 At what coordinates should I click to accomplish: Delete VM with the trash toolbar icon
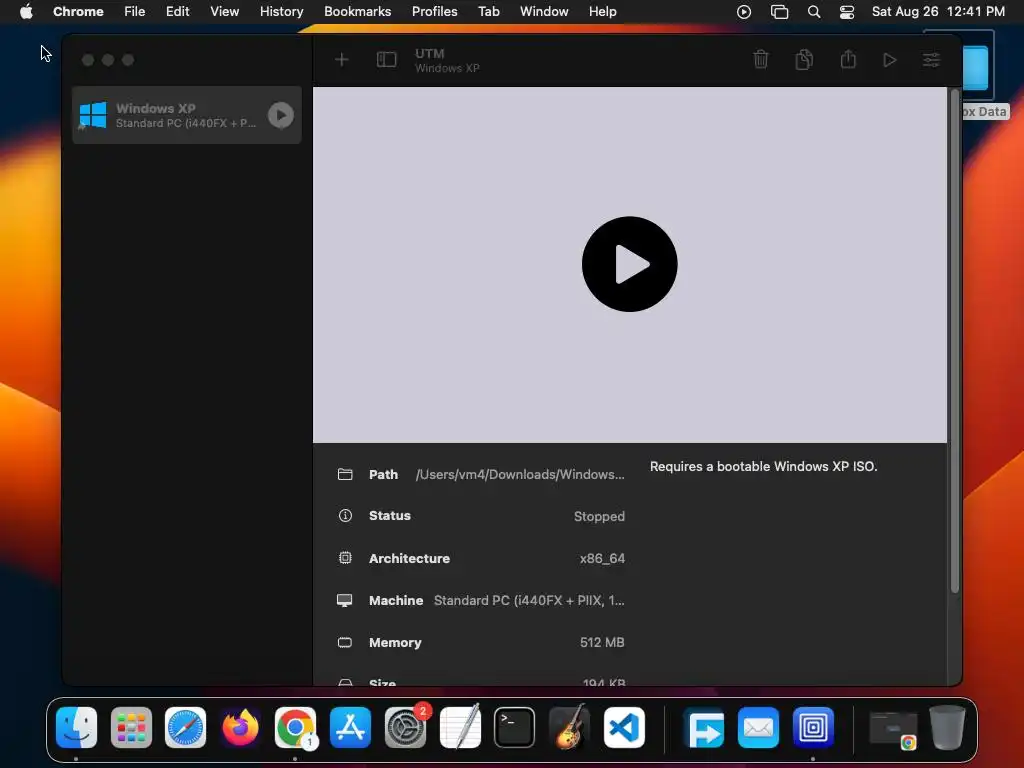pyautogui.click(x=761, y=59)
